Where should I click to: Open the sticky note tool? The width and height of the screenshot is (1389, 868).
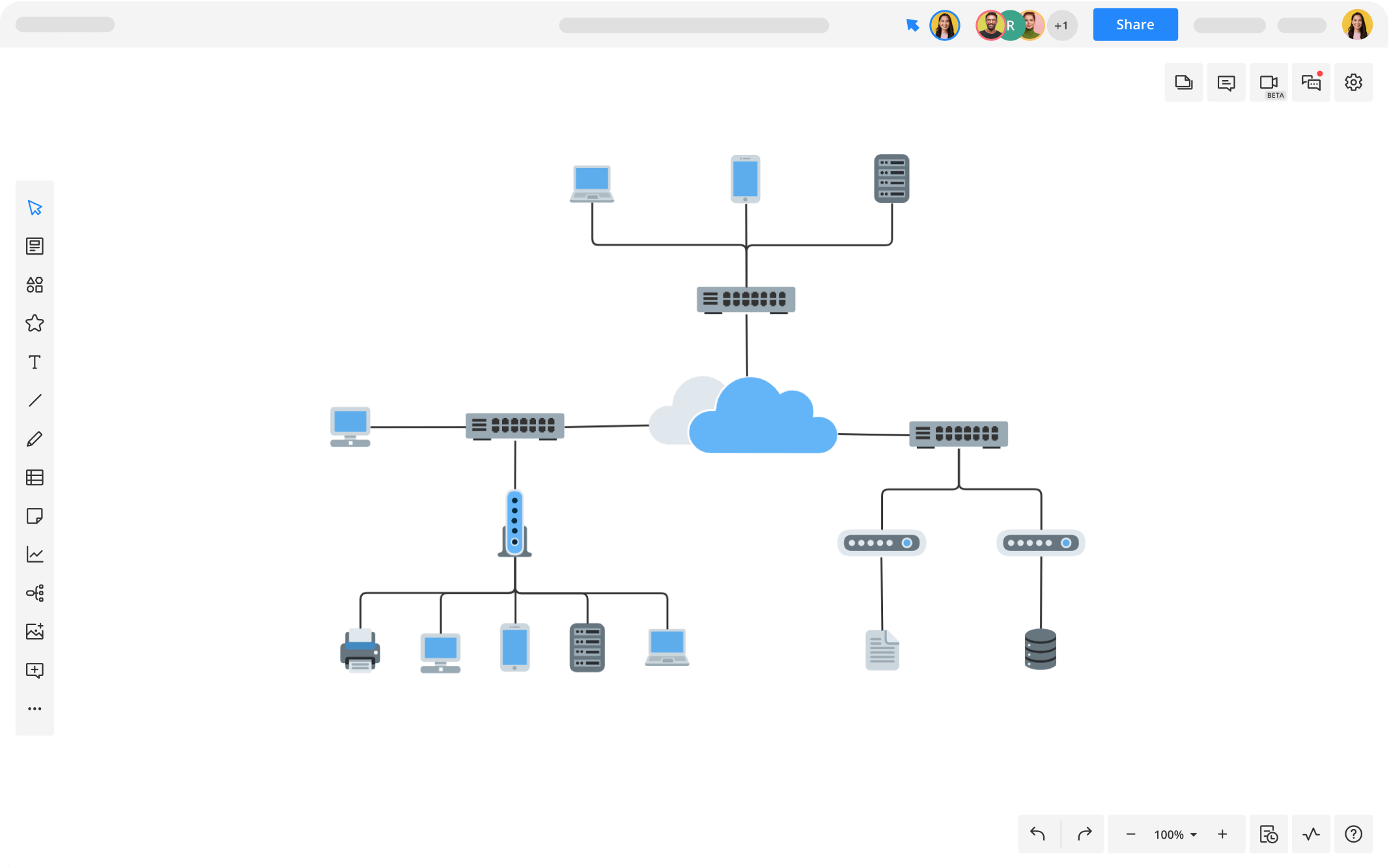coord(35,516)
